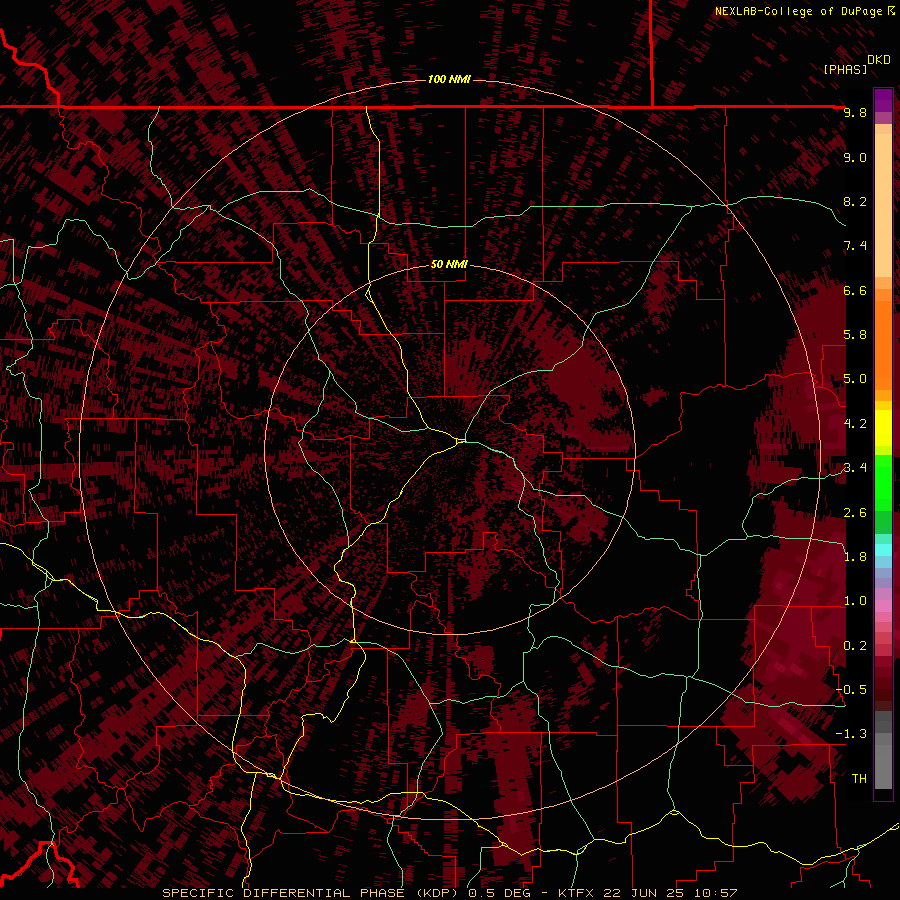Viewport: 900px width, 900px height.
Task: Select the 8.2 scale value
Action: pos(855,201)
